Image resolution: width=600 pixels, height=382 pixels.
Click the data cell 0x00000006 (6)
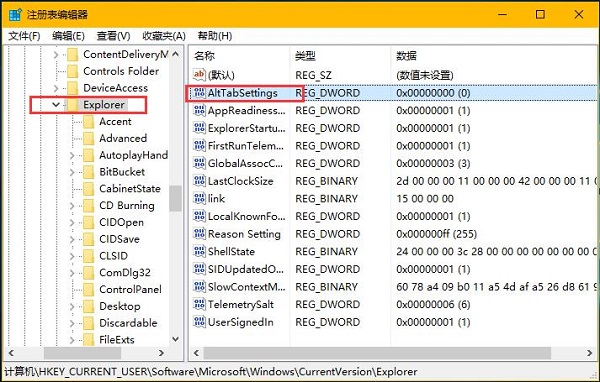(433, 305)
